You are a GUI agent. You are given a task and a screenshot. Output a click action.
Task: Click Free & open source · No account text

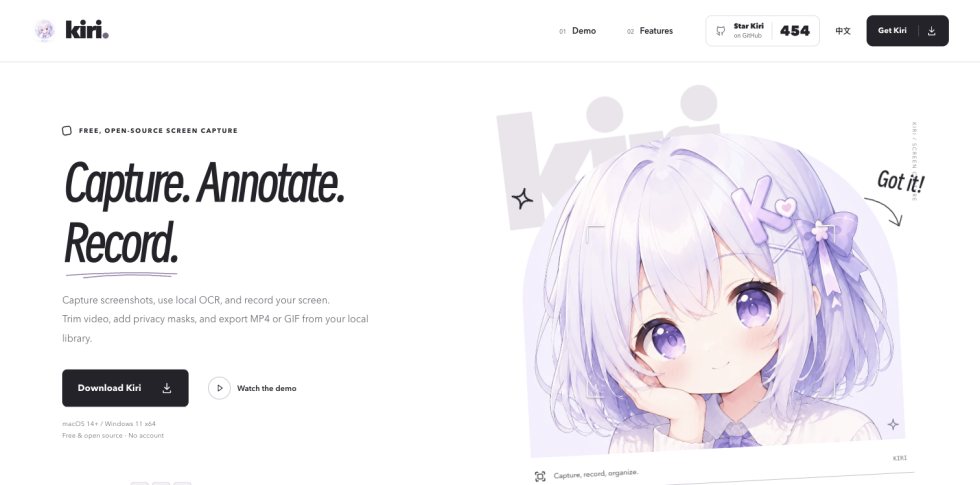(x=113, y=436)
